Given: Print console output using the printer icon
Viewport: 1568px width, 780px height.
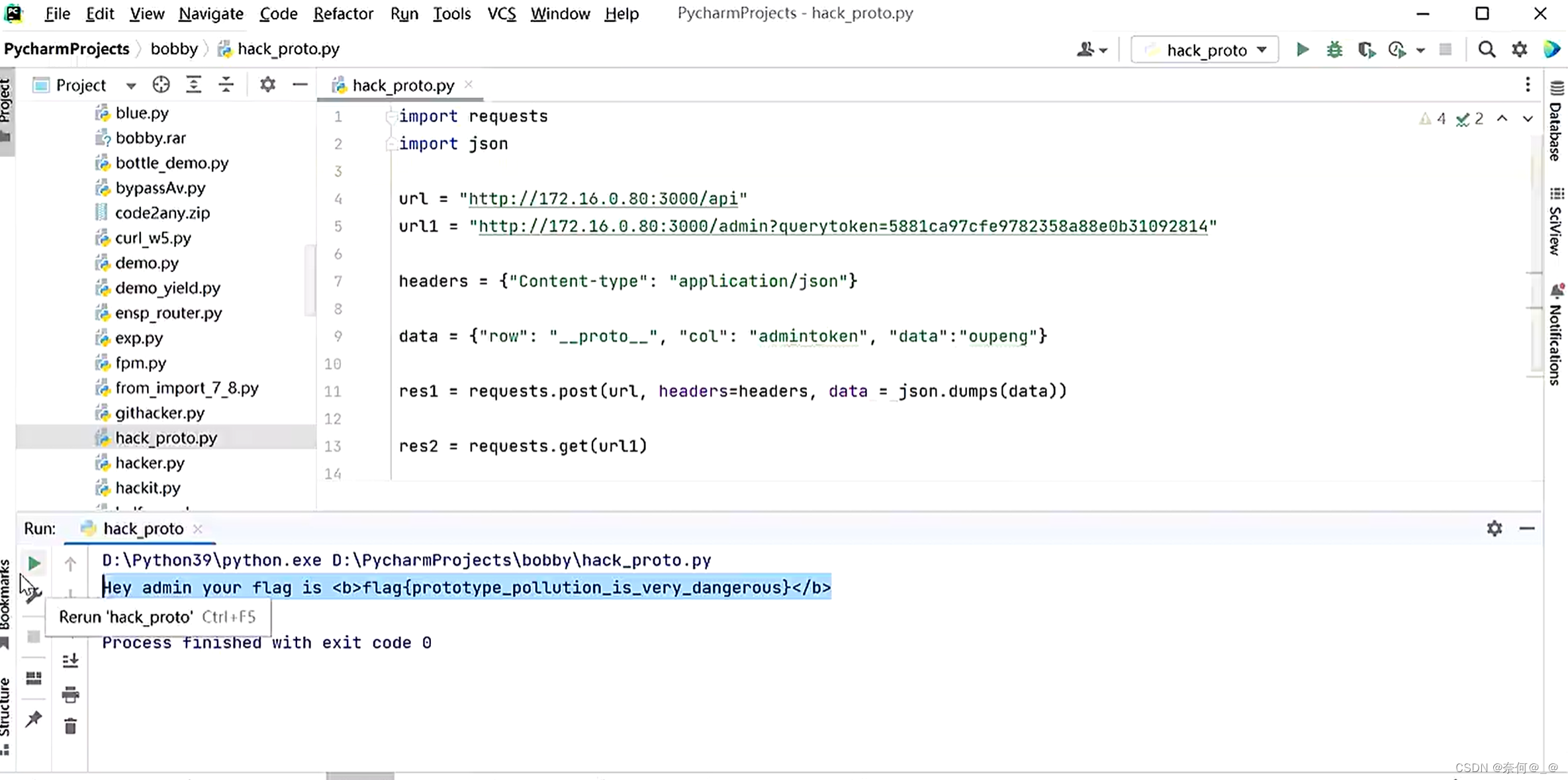Looking at the screenshot, I should tap(71, 695).
